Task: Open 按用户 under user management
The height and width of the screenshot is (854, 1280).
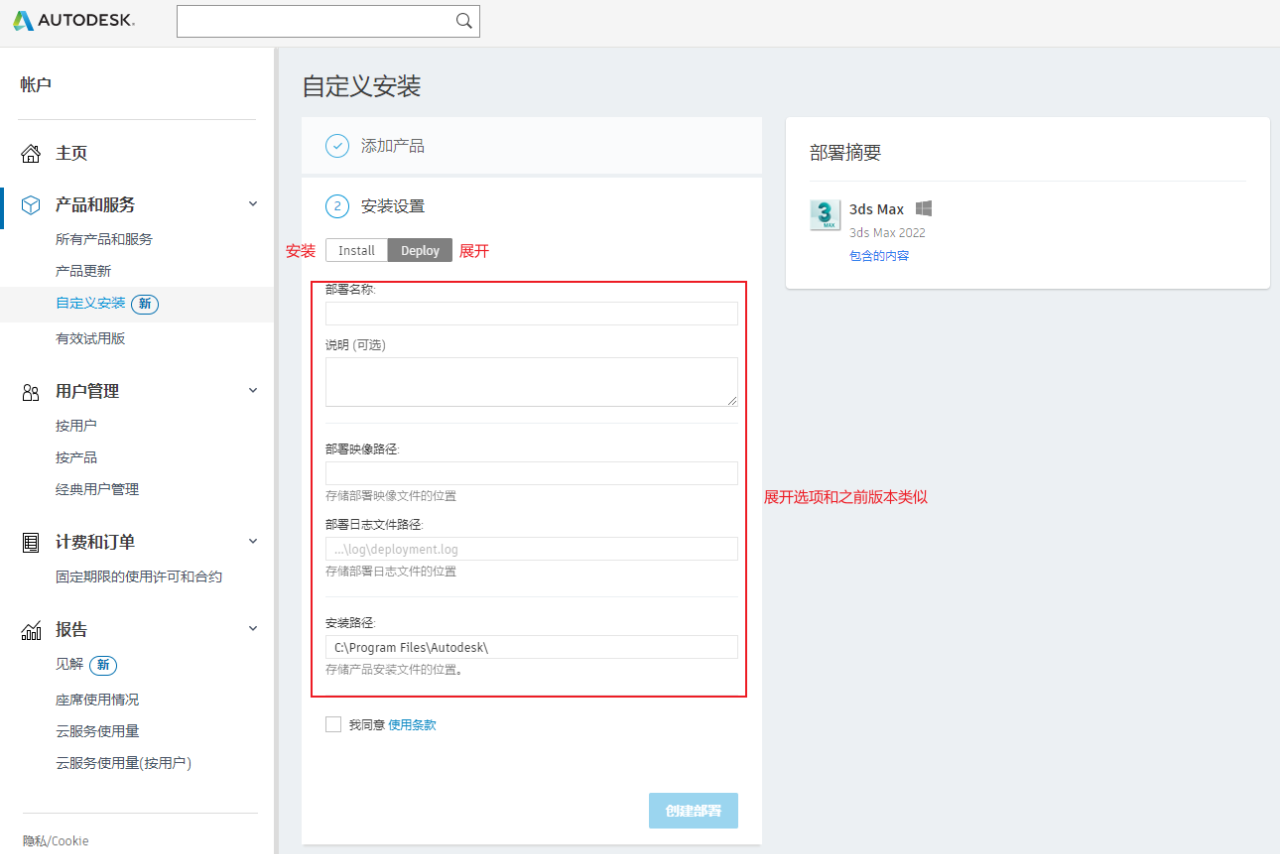Action: coord(76,426)
